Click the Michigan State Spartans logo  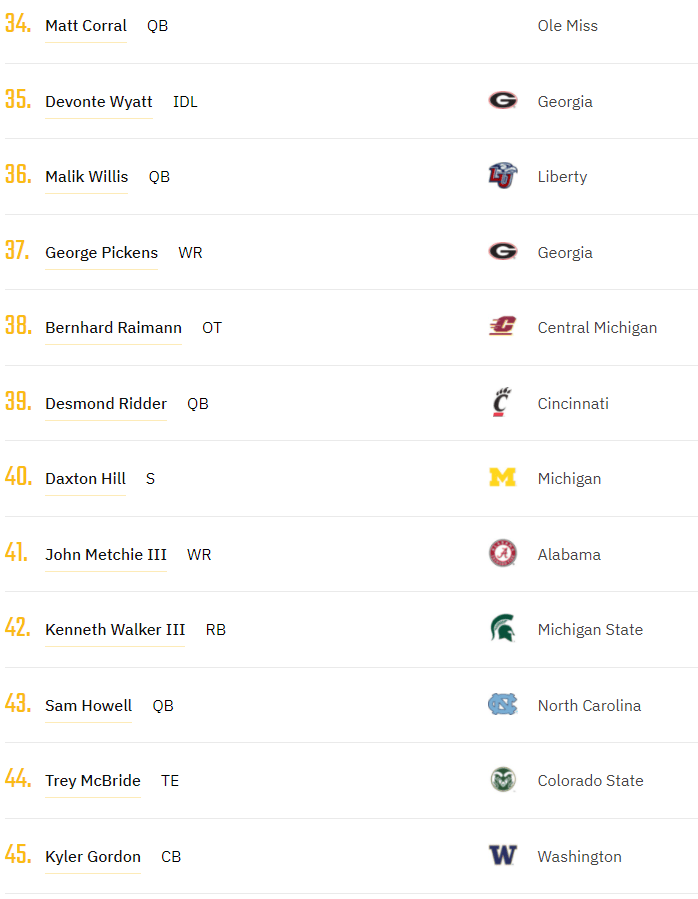click(502, 629)
